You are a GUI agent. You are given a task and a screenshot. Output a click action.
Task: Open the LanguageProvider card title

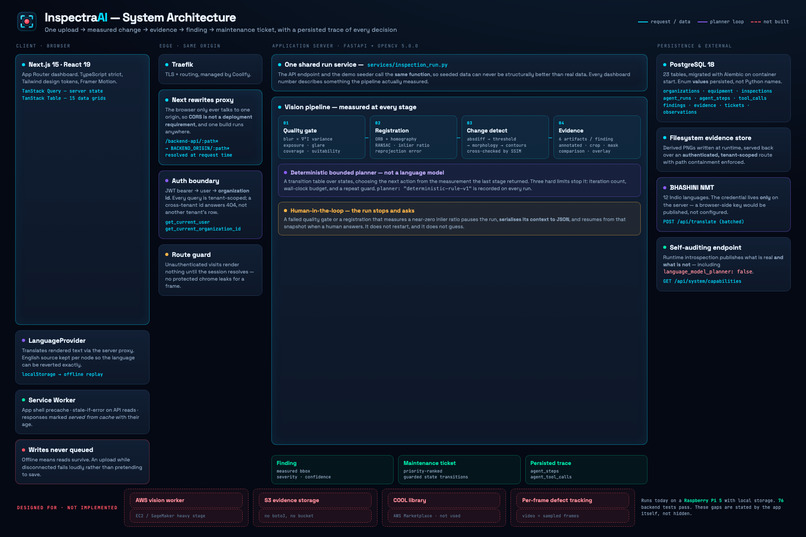(57, 341)
